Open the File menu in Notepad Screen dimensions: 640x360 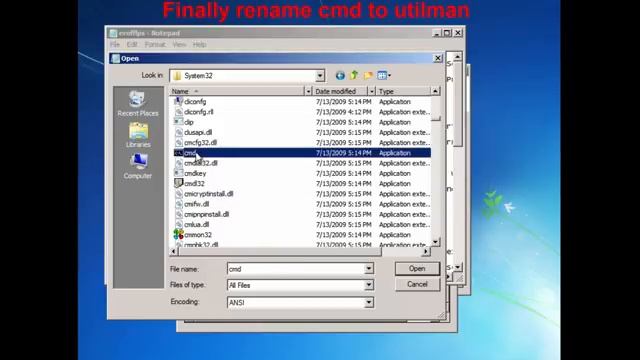(x=115, y=44)
